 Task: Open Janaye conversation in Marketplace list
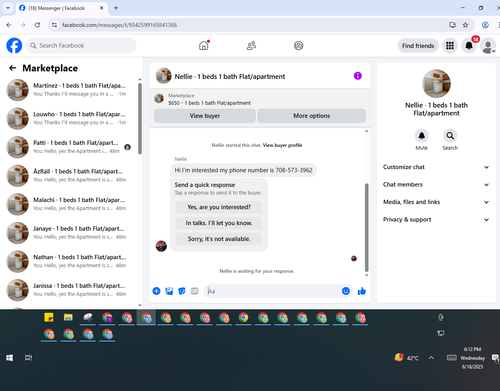click(70, 233)
